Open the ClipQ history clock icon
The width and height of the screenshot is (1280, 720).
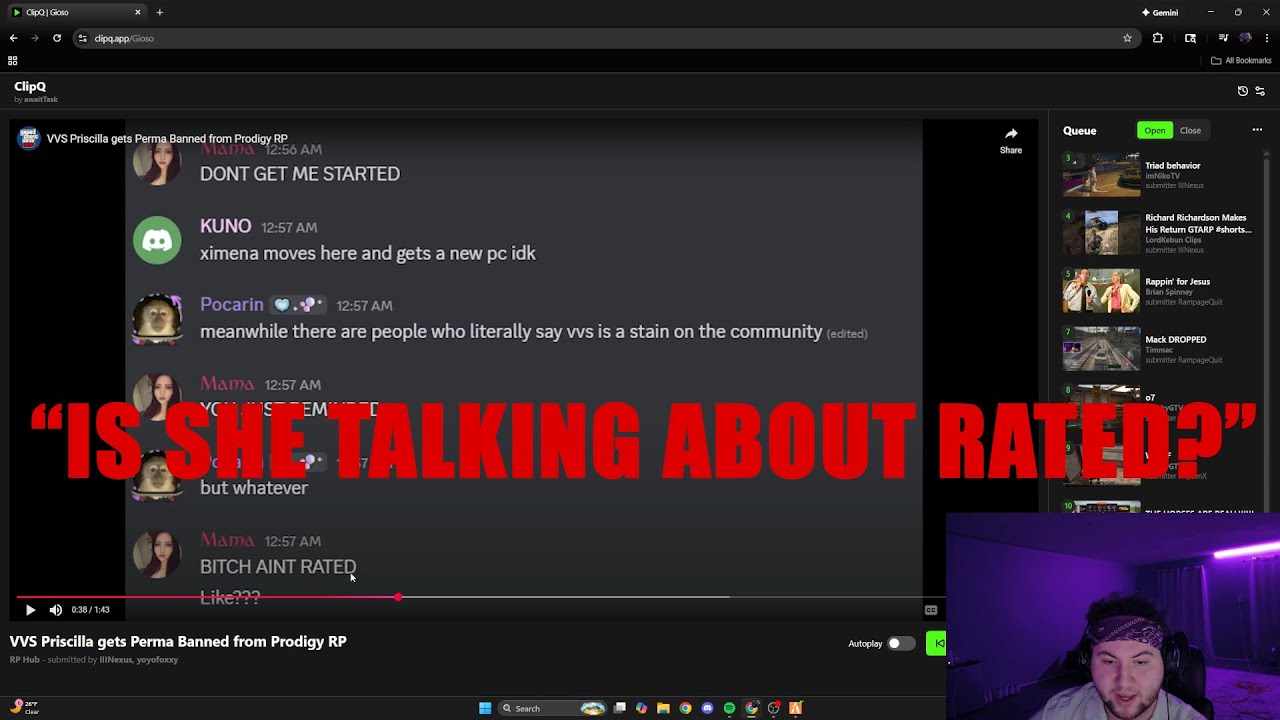(1243, 91)
